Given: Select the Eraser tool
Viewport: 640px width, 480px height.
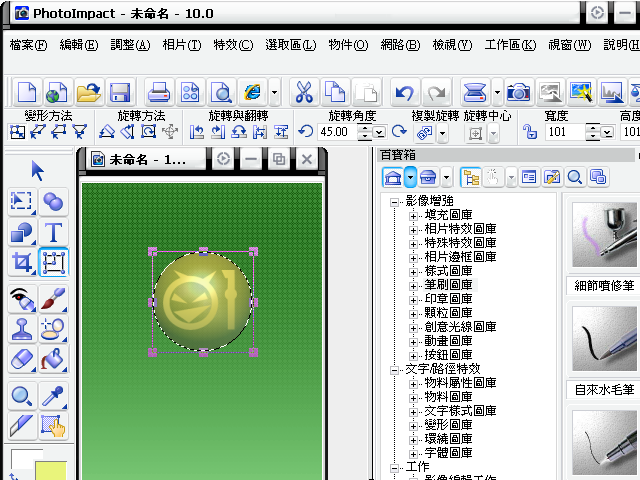Looking at the screenshot, I should click(22, 359).
